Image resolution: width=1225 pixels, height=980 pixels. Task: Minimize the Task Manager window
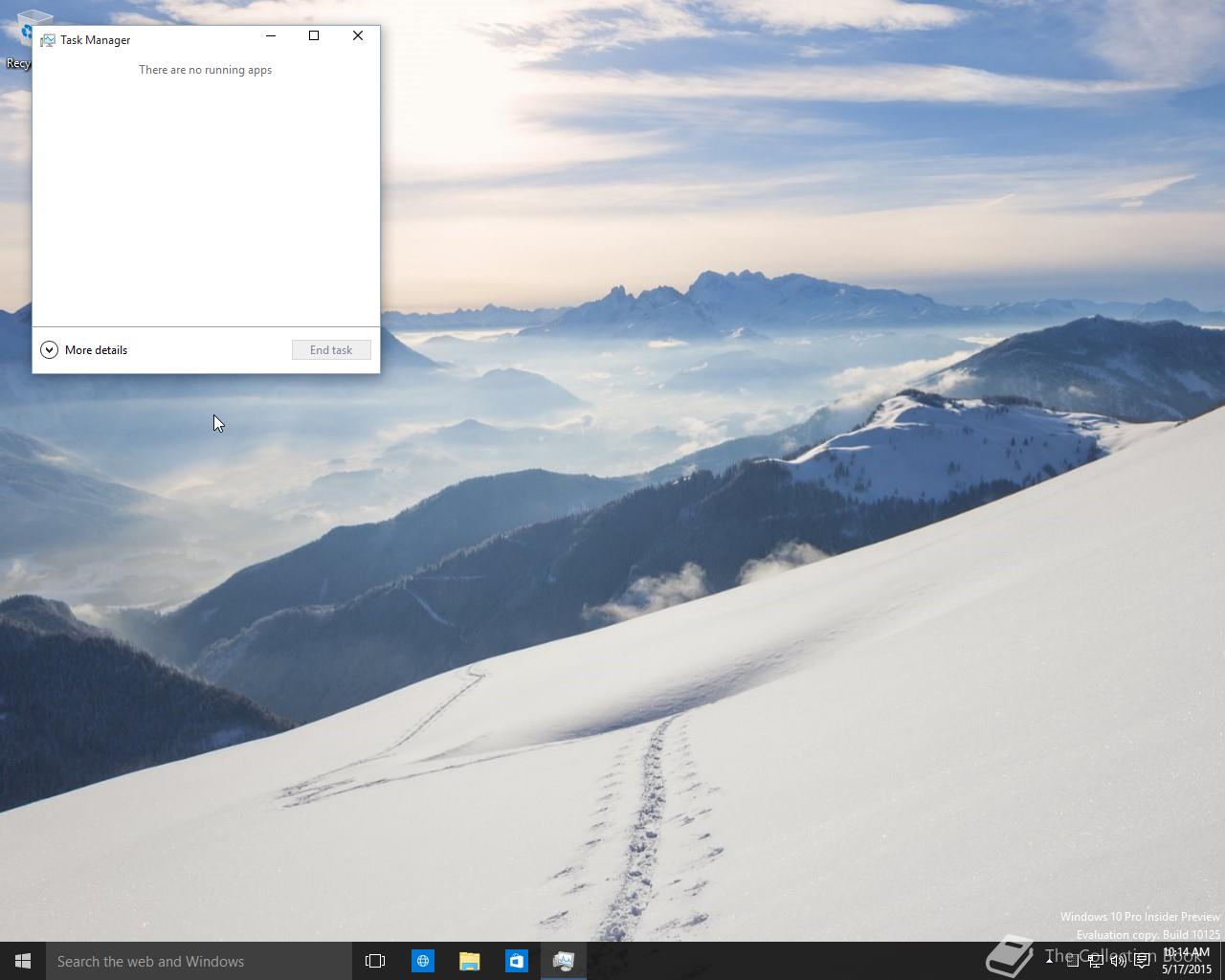pos(271,36)
